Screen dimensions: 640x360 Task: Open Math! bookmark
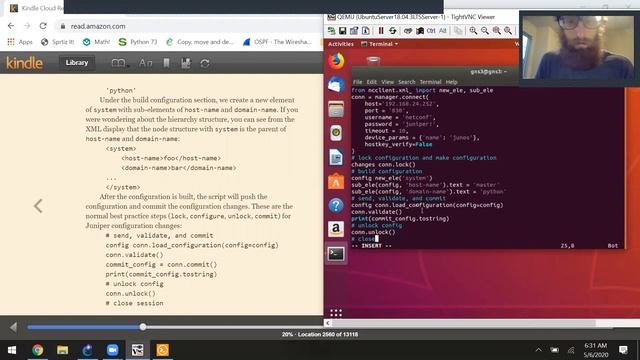pos(96,42)
